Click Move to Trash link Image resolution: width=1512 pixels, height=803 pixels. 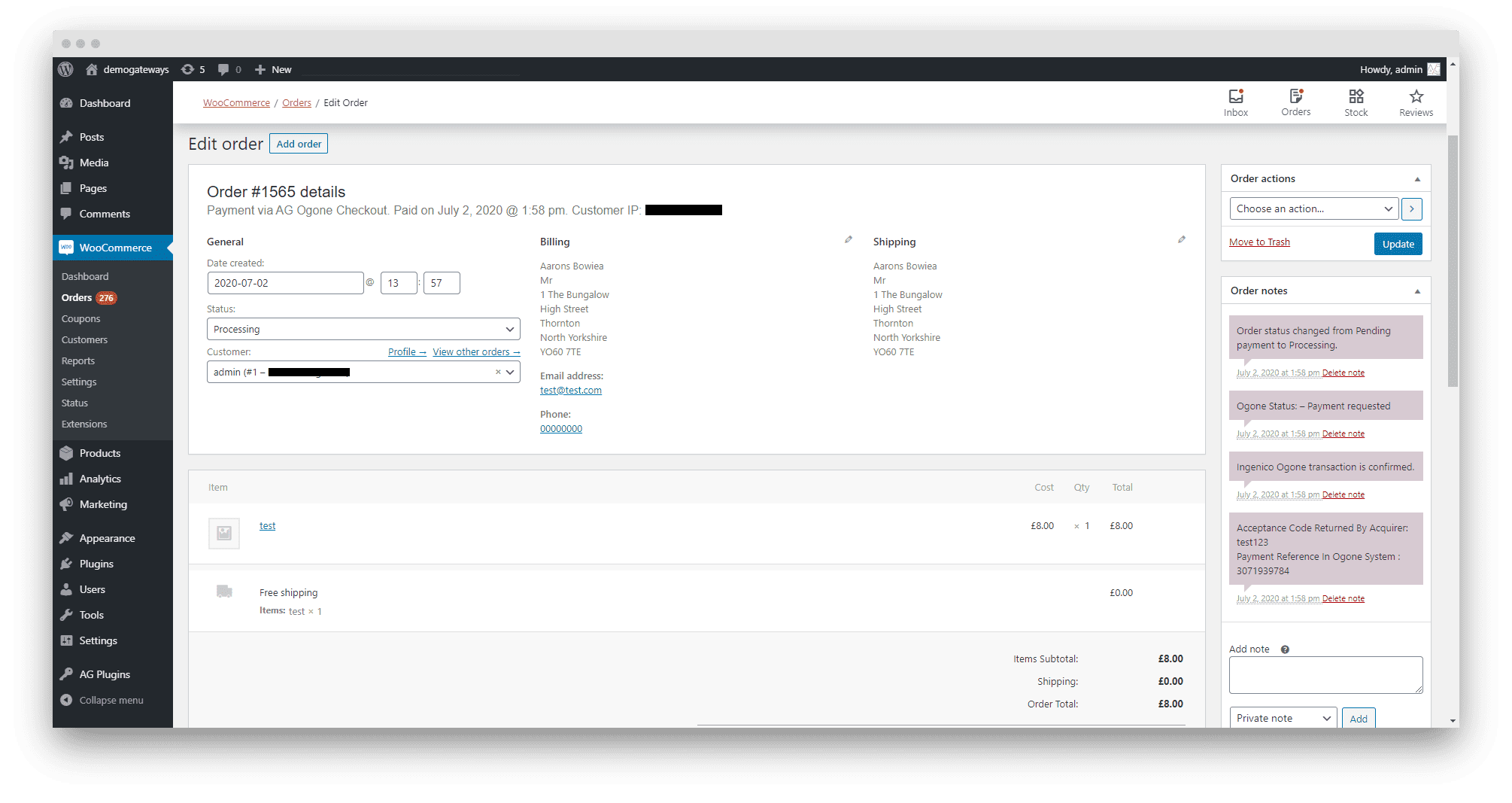point(1259,242)
